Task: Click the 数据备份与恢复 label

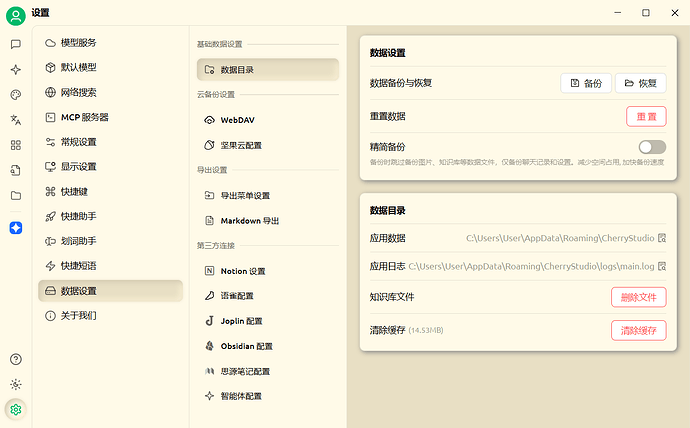Action: (x=400, y=83)
